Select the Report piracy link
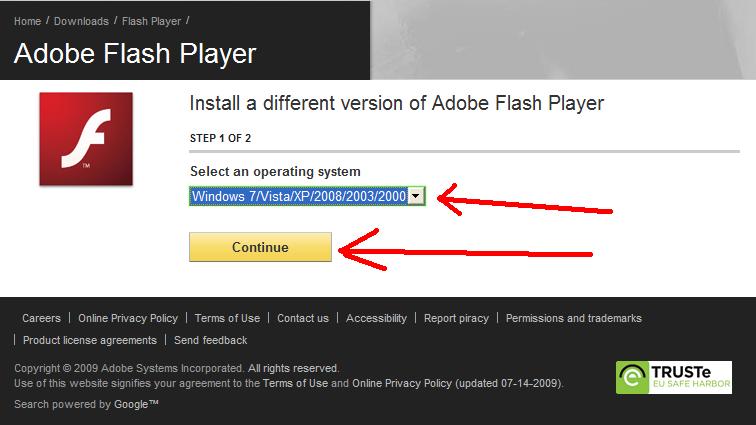 point(456,318)
